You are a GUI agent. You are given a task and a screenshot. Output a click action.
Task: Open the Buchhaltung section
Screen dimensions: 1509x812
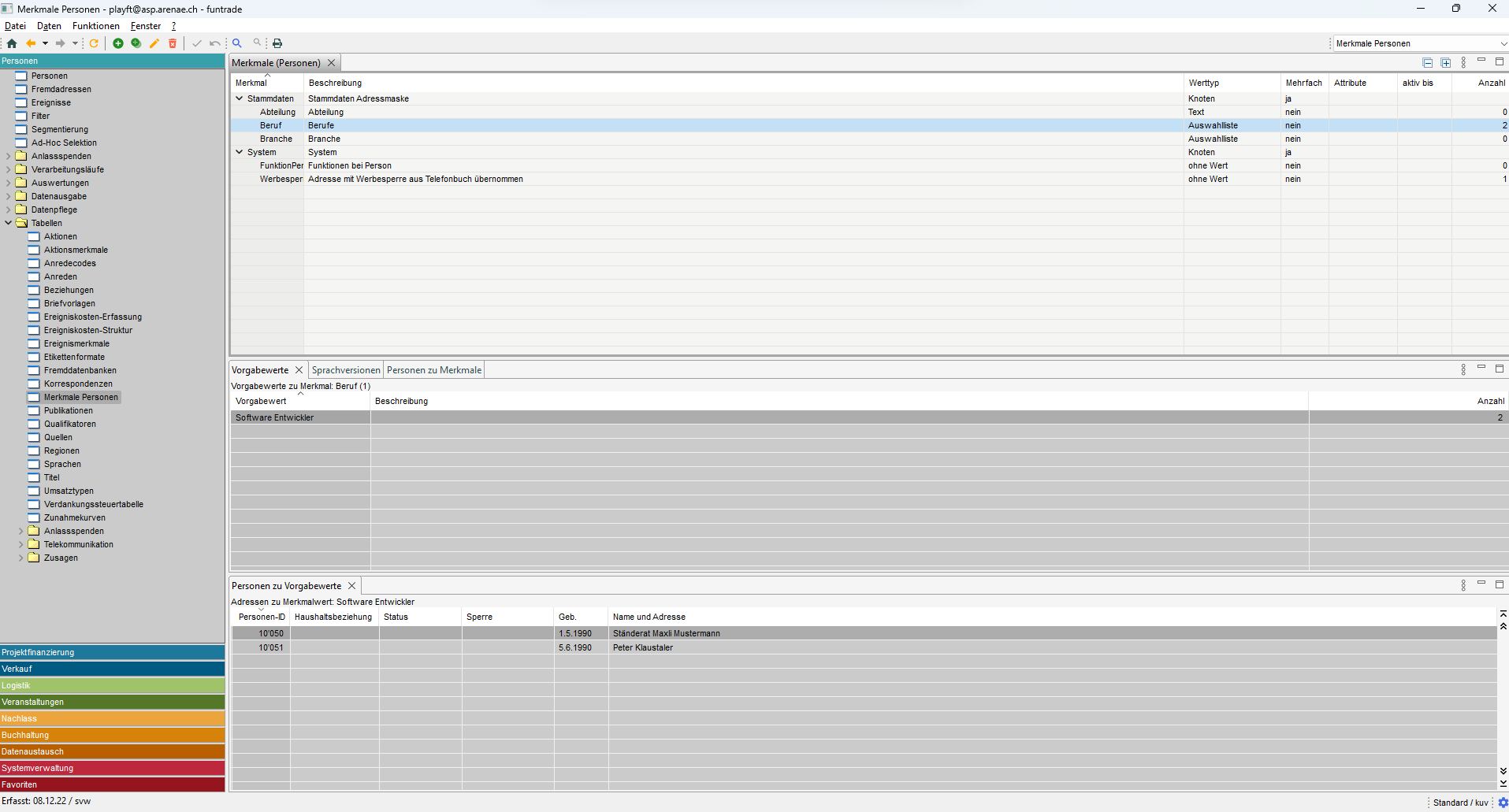point(112,735)
